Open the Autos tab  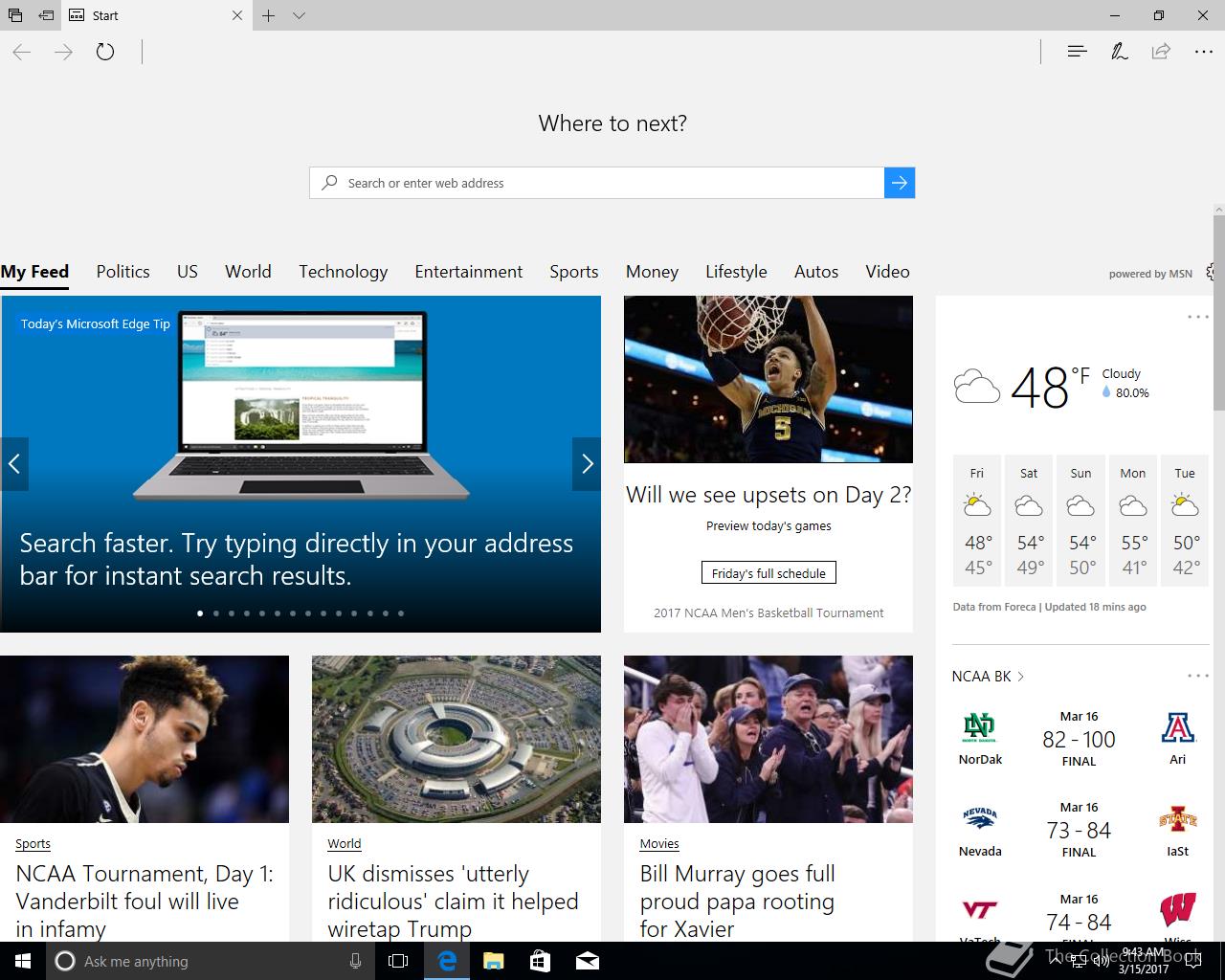click(x=816, y=272)
